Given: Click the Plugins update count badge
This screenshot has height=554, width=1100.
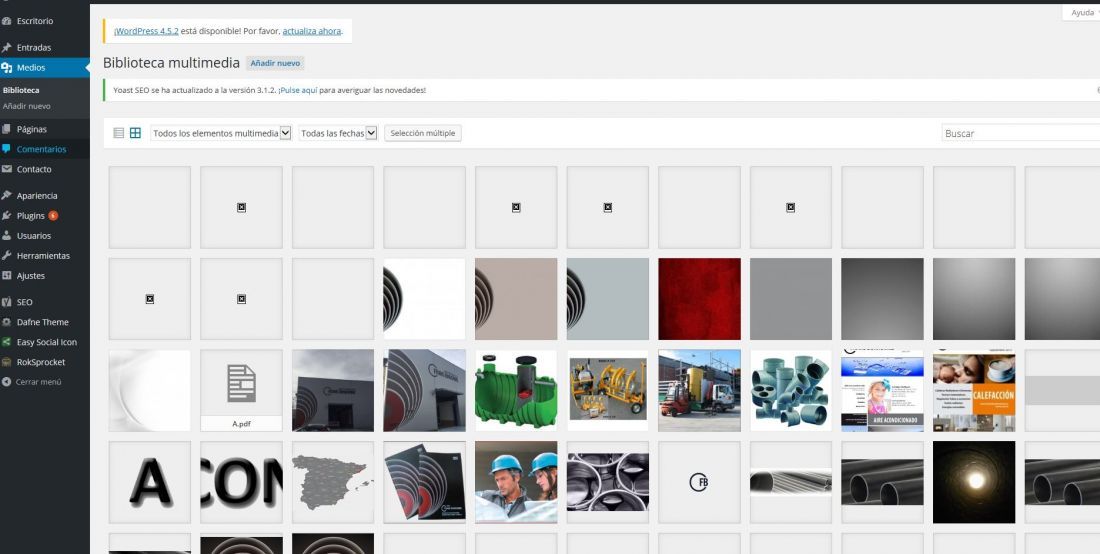Looking at the screenshot, I should click(x=53, y=216).
